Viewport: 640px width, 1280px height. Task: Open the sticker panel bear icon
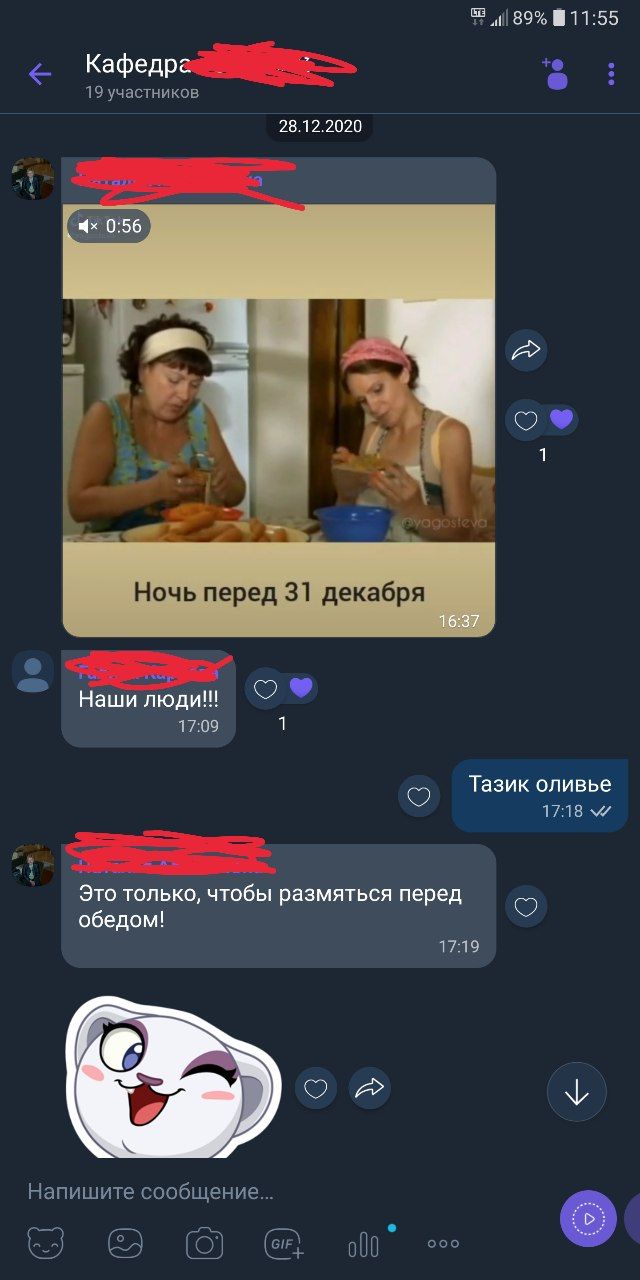tap(45, 1244)
